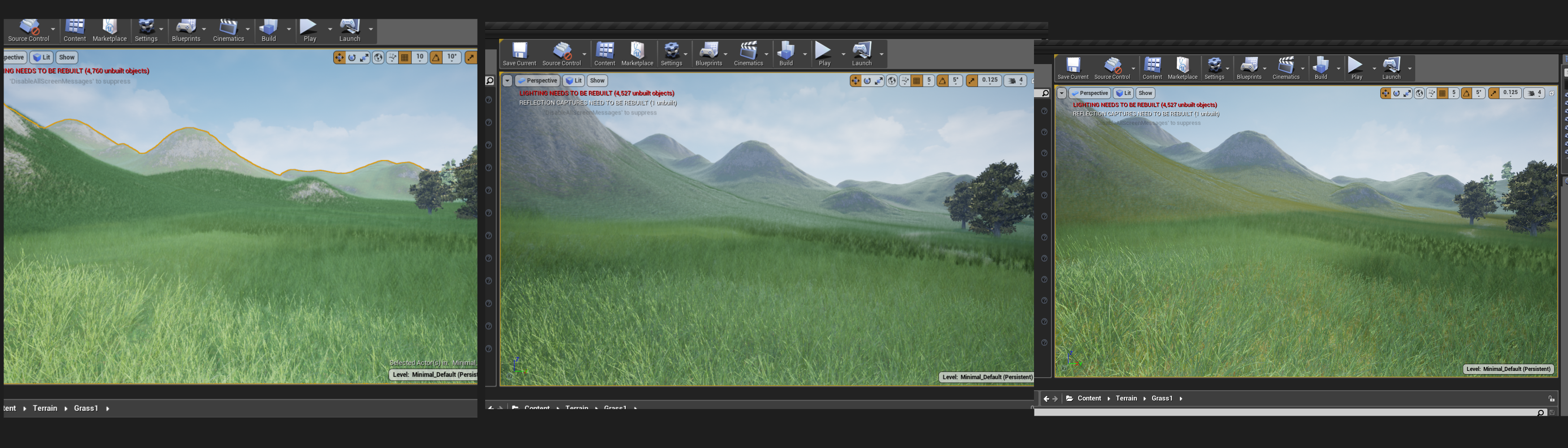Select translate gizmo mode in right viewport
The image size is (1568, 448).
coord(1385,93)
